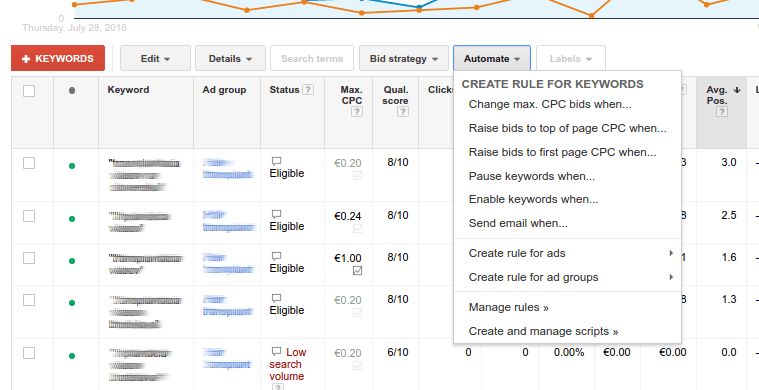Check the box for the 1.3 Avg. Pos. row
Viewport: 759px width, 390px height.
[x=29, y=300]
